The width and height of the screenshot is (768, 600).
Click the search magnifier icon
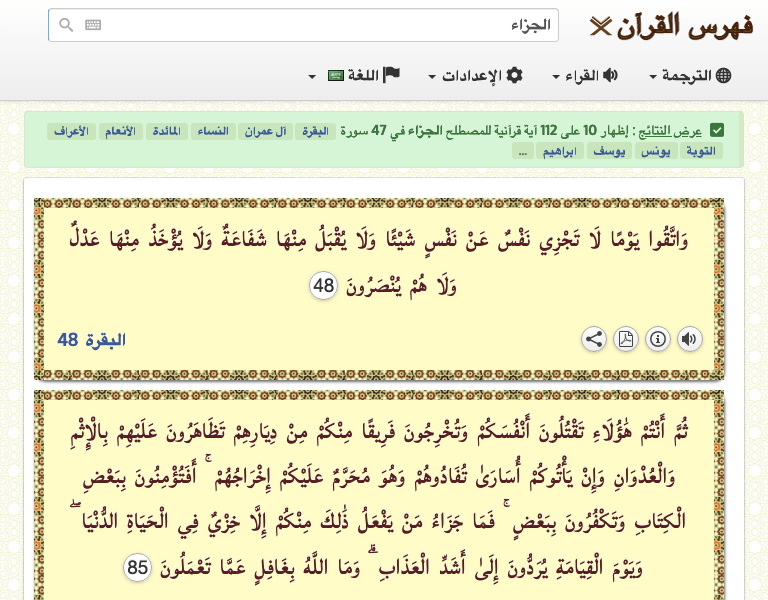[x=66, y=25]
